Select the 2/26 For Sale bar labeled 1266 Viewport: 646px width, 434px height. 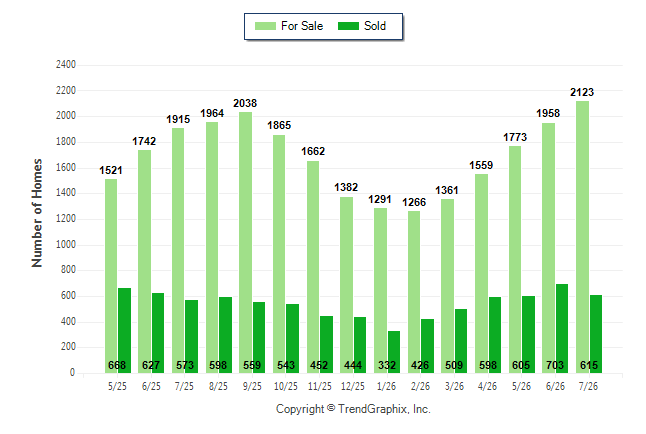pyautogui.click(x=414, y=292)
